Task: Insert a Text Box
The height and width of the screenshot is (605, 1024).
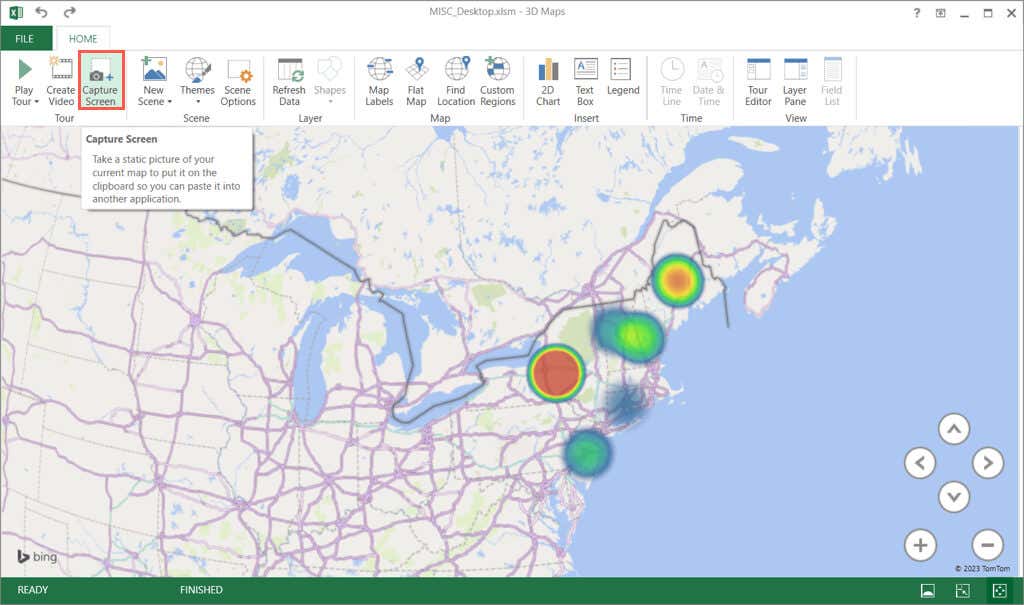Action: [585, 82]
